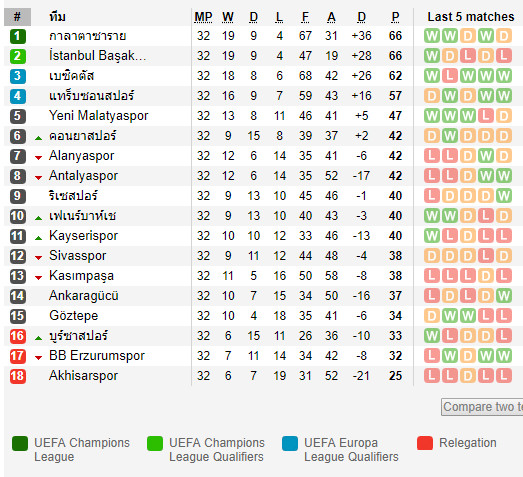Click the dark green UEFA Champions League swatch

[x=20, y=444]
